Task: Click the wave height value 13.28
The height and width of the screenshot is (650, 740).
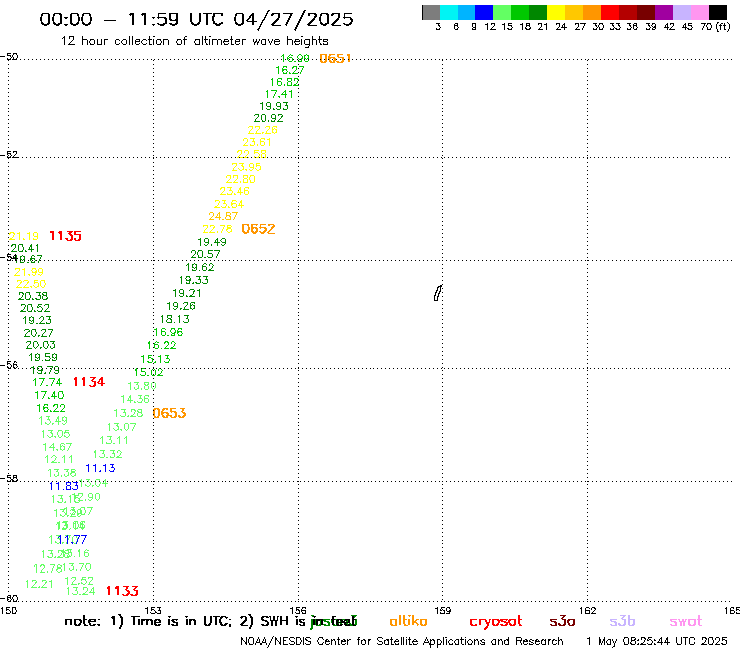Action: pos(128,413)
